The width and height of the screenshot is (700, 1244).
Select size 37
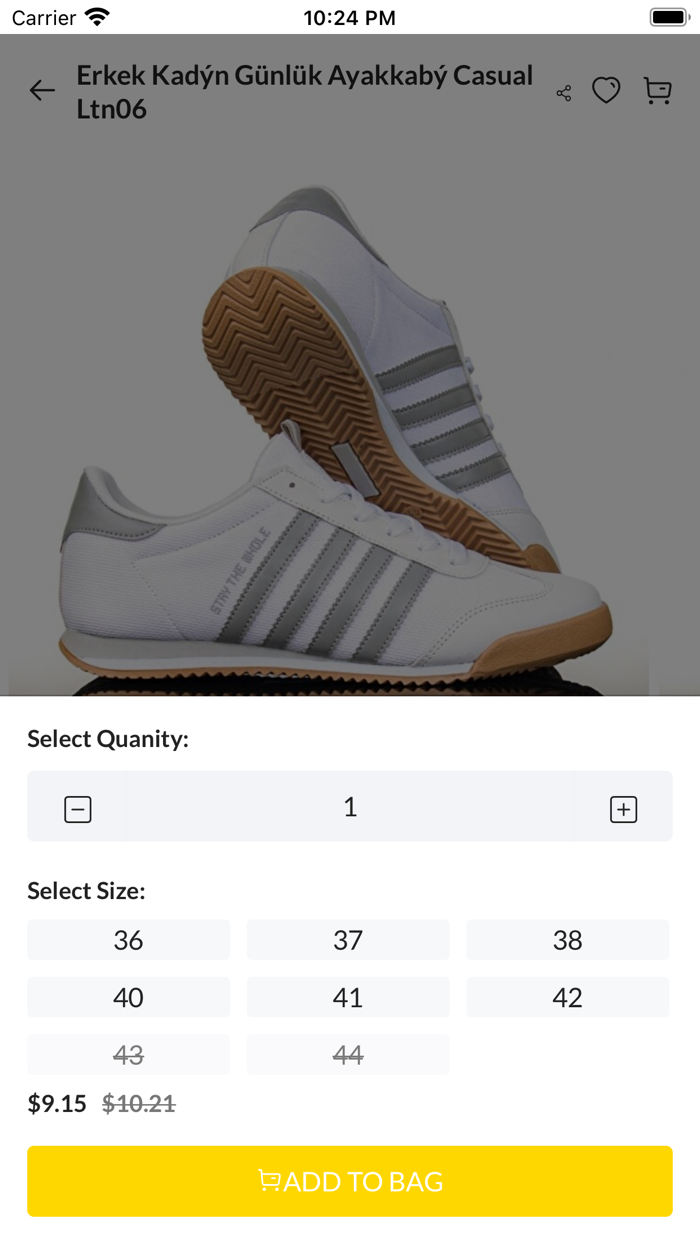click(348, 940)
